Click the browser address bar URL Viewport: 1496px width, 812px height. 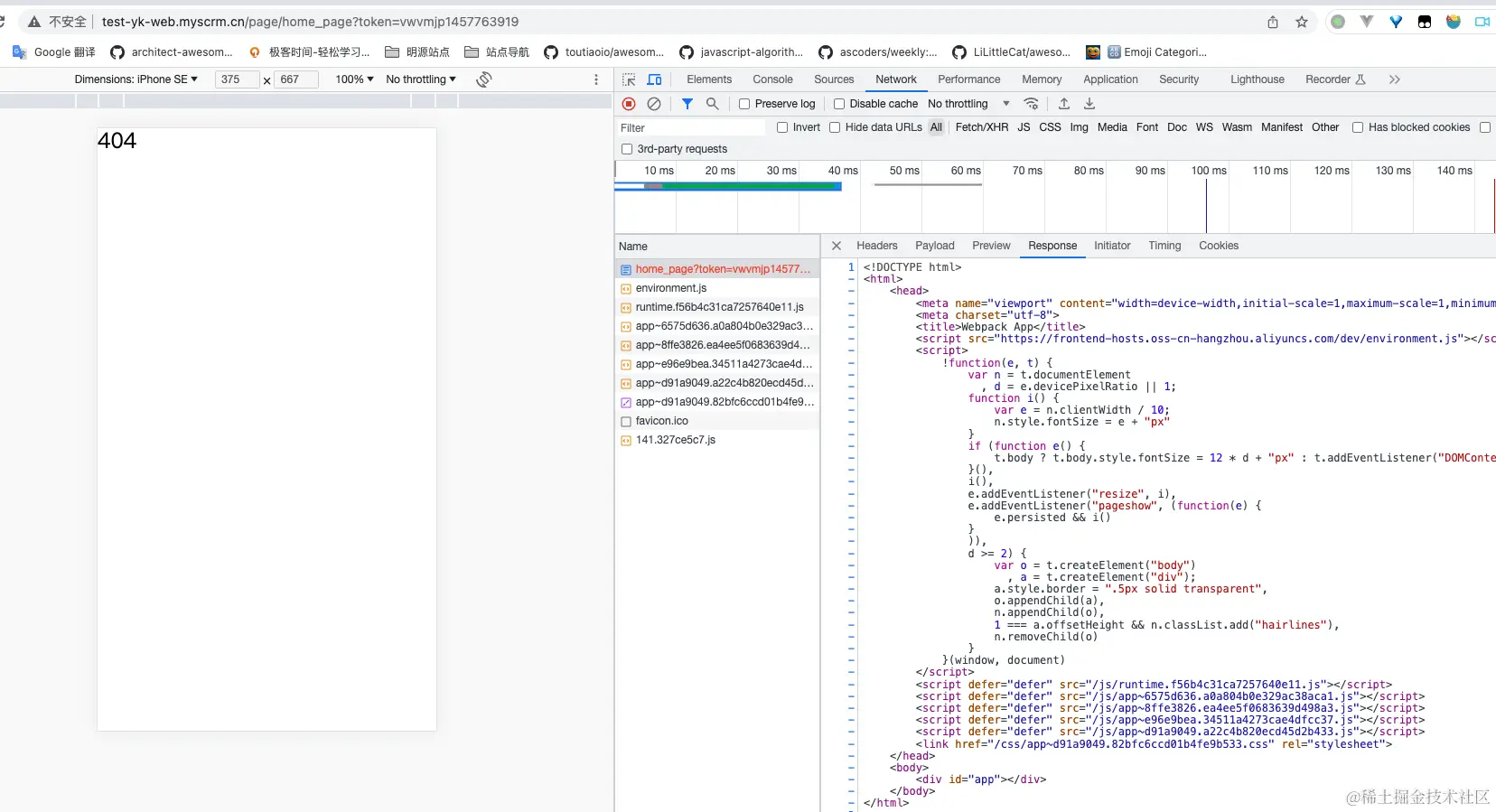click(x=310, y=22)
